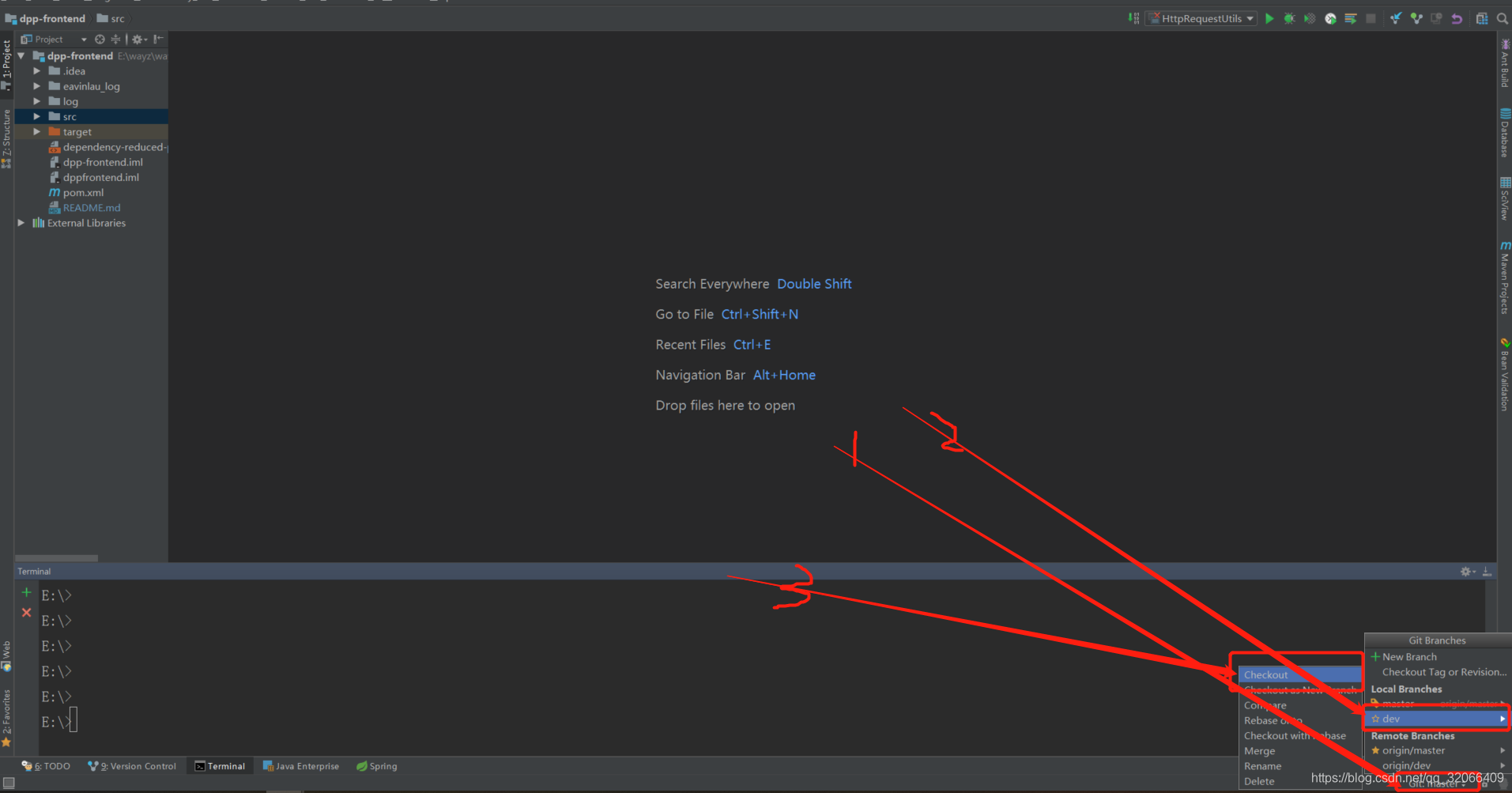This screenshot has height=793, width=1512.
Task: Expand the log folder arrow
Action: coord(36,101)
